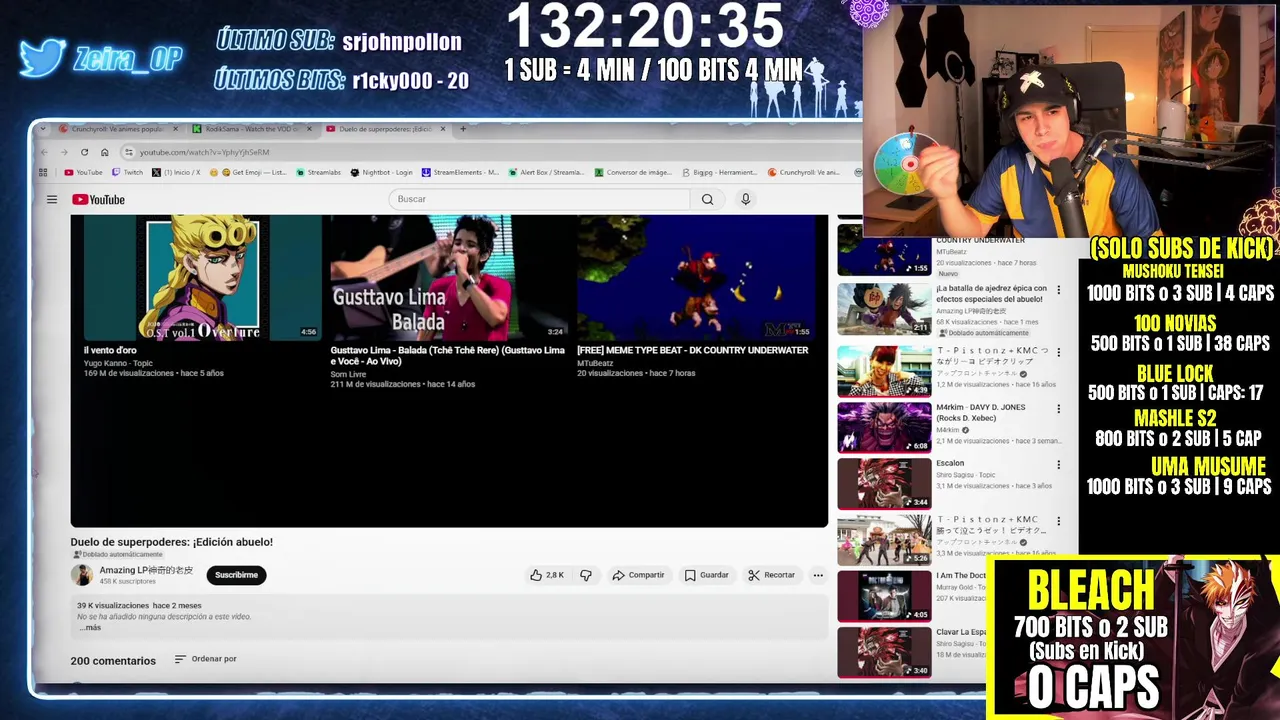Click the YouTube logo to go home

tap(98, 200)
